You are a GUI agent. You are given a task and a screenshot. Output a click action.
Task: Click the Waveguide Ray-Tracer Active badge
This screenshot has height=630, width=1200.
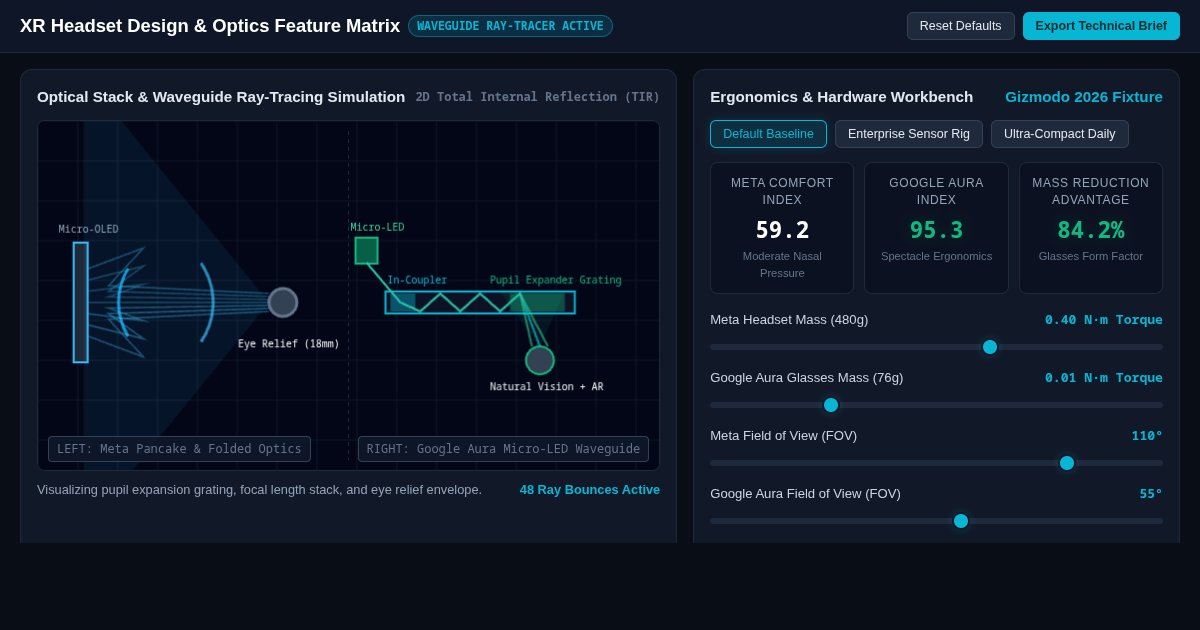pos(510,26)
